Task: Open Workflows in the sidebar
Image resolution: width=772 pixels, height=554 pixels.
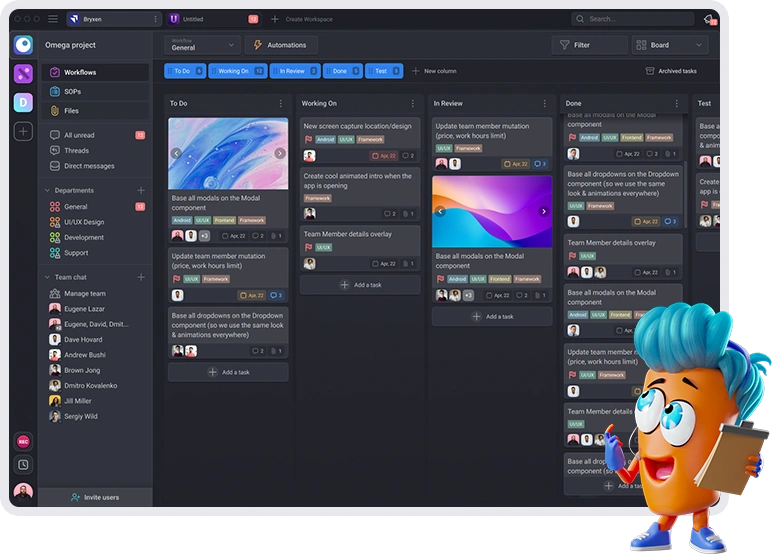Action: click(95, 72)
